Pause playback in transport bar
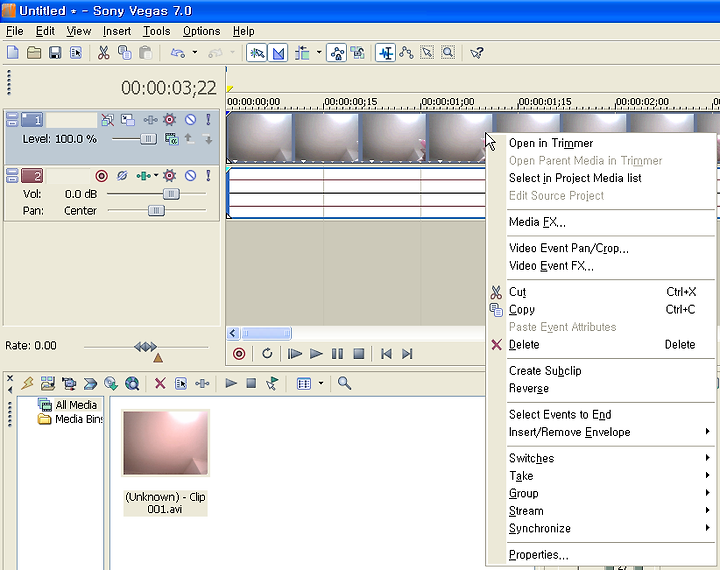Screen dimensions: 720x570 pos(338,354)
